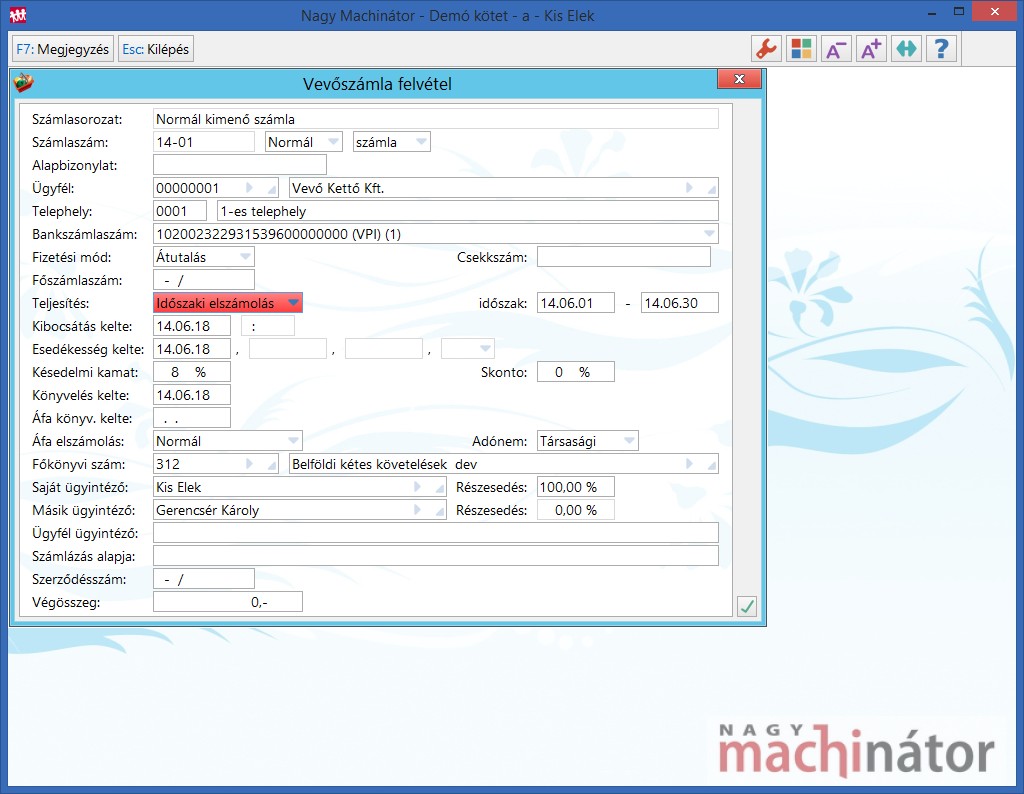1024x794 pixels.
Task: Confirm form with green checkmark icon
Action: (x=746, y=605)
